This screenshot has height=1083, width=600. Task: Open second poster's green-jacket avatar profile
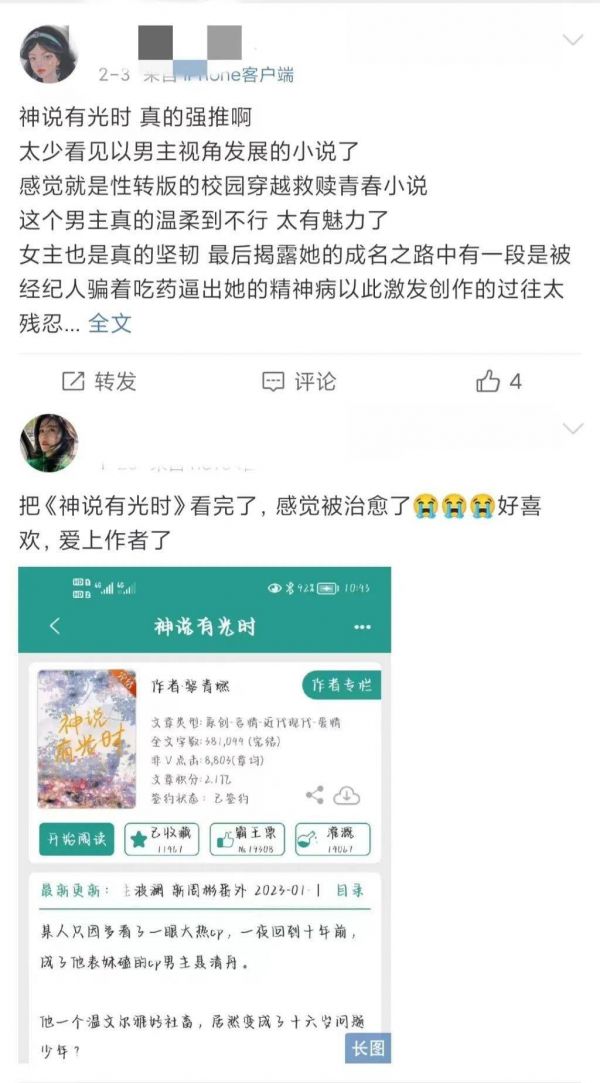coord(48,443)
